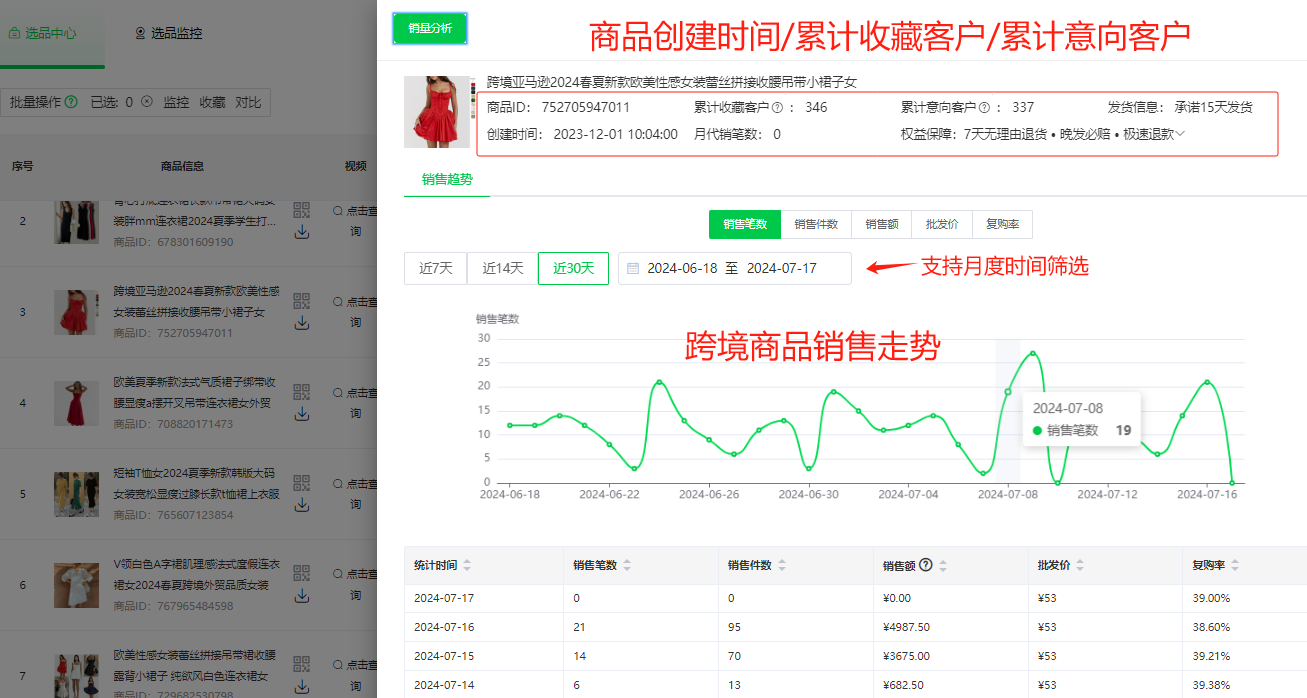Viewport: 1307px width, 698px height.
Task: Click the download icon for product 678301609190
Action: pos(301,229)
